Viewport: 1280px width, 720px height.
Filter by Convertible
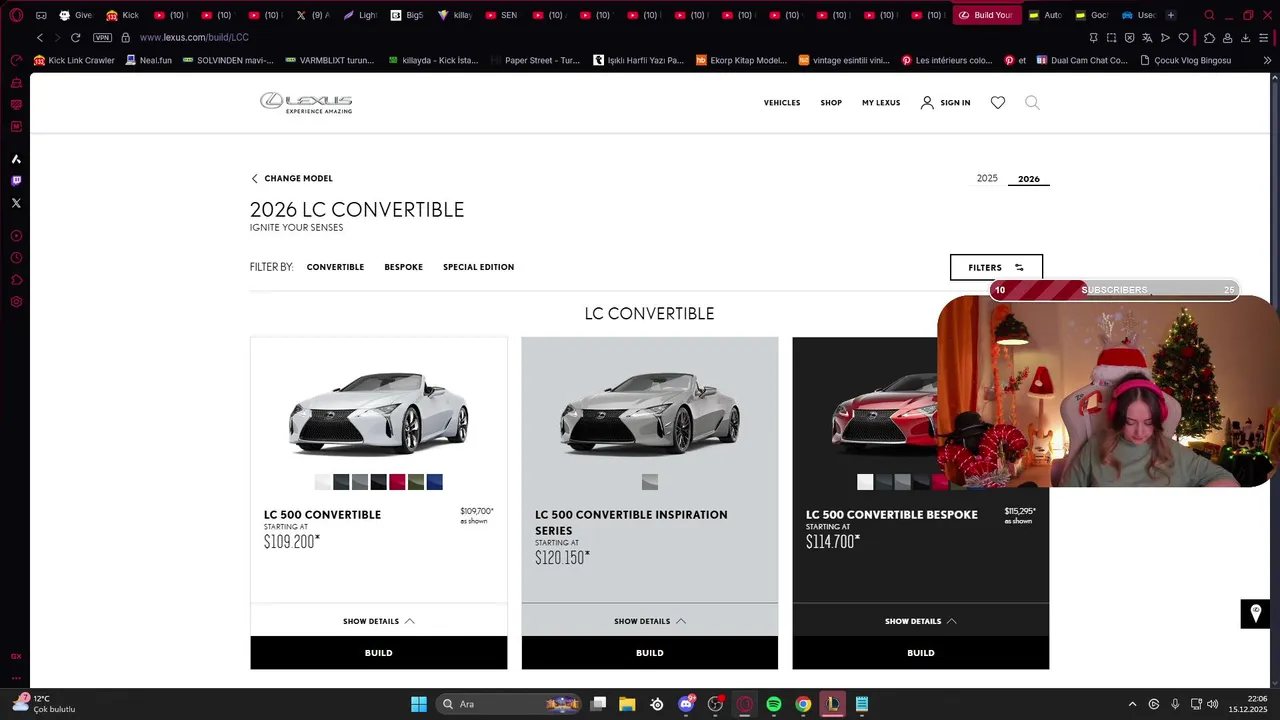click(335, 267)
